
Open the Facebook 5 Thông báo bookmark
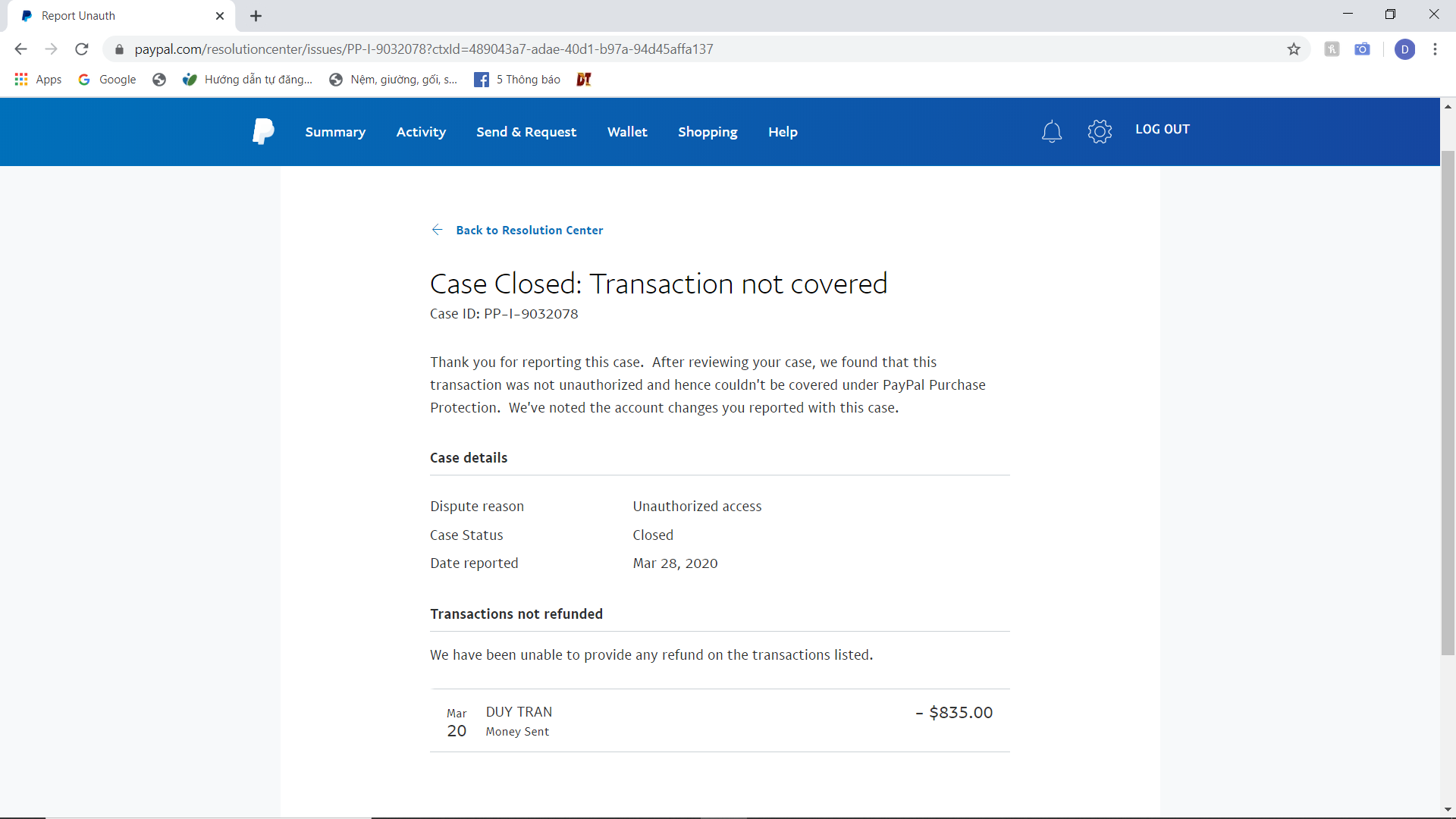[x=517, y=80]
